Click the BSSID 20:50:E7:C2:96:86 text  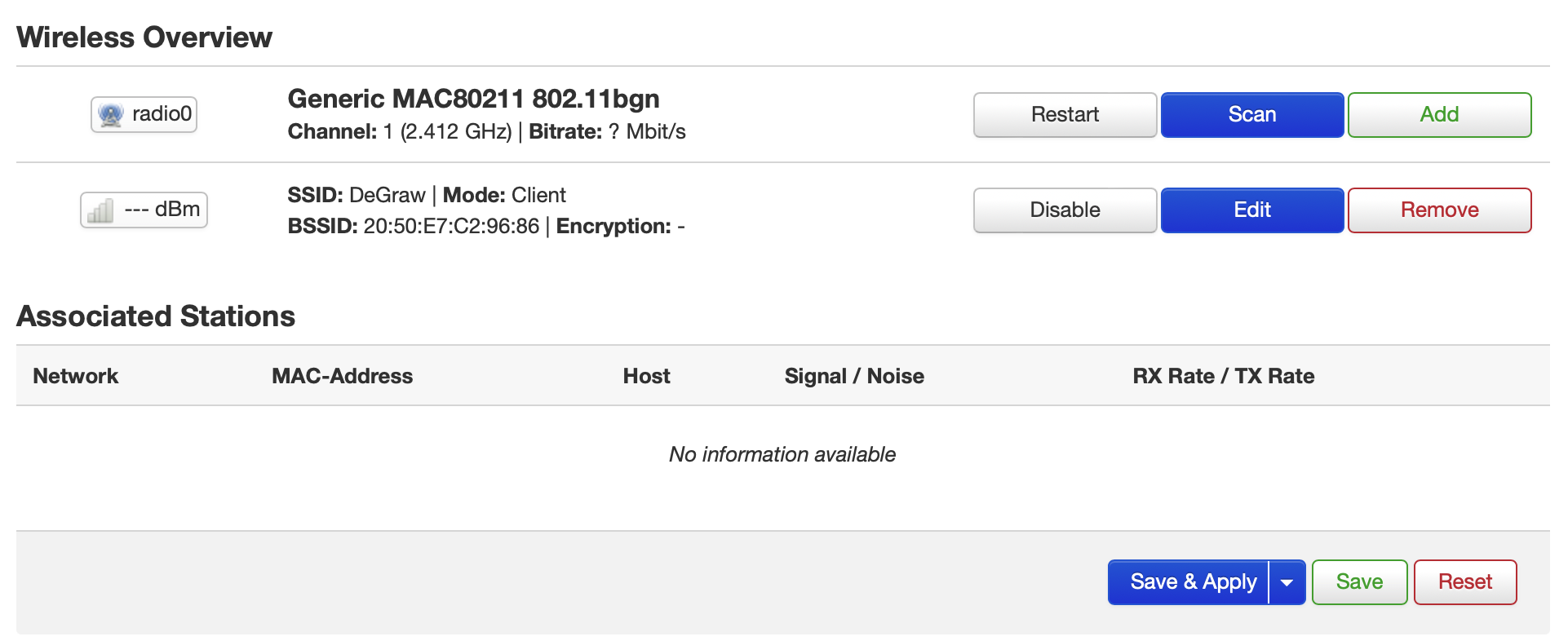pyautogui.click(x=450, y=226)
